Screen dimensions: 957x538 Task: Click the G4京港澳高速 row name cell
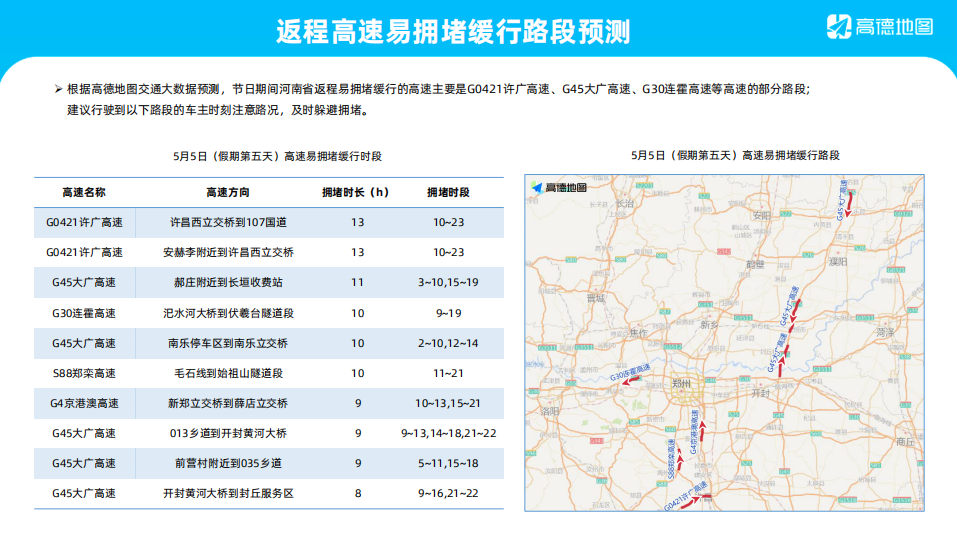coord(84,403)
